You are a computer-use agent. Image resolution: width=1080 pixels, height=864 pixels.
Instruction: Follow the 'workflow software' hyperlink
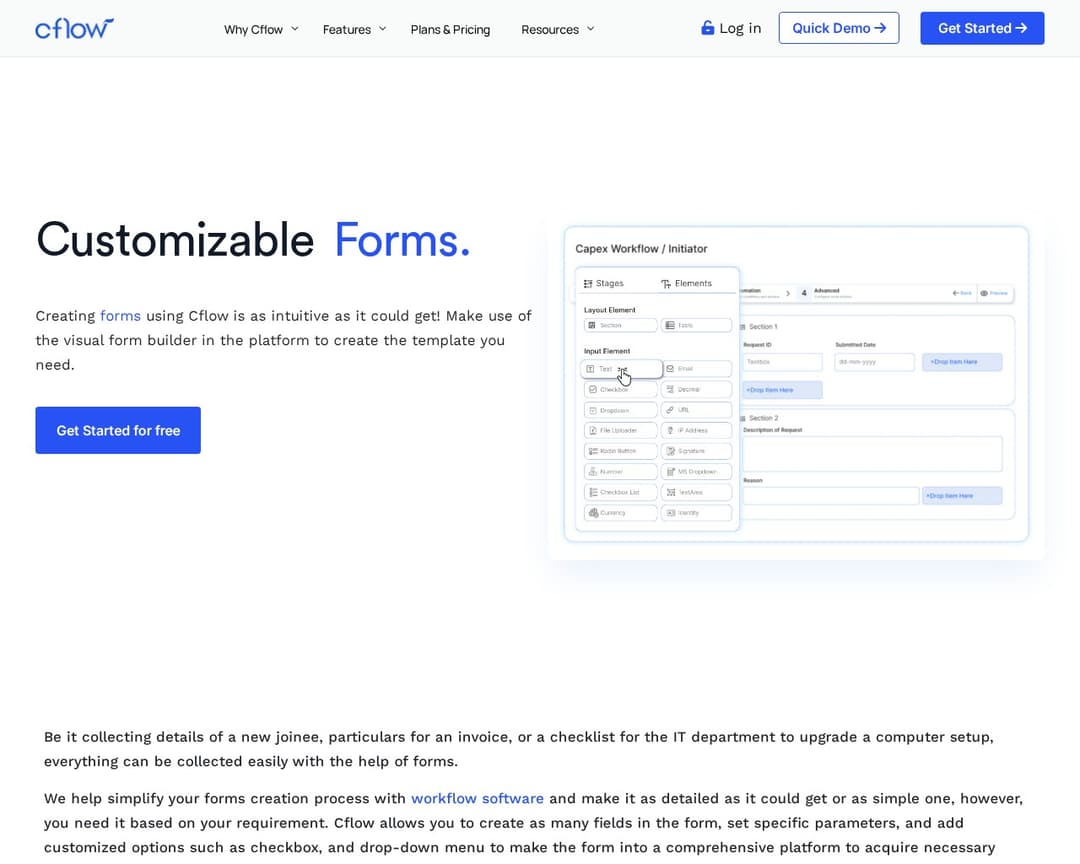477,799
